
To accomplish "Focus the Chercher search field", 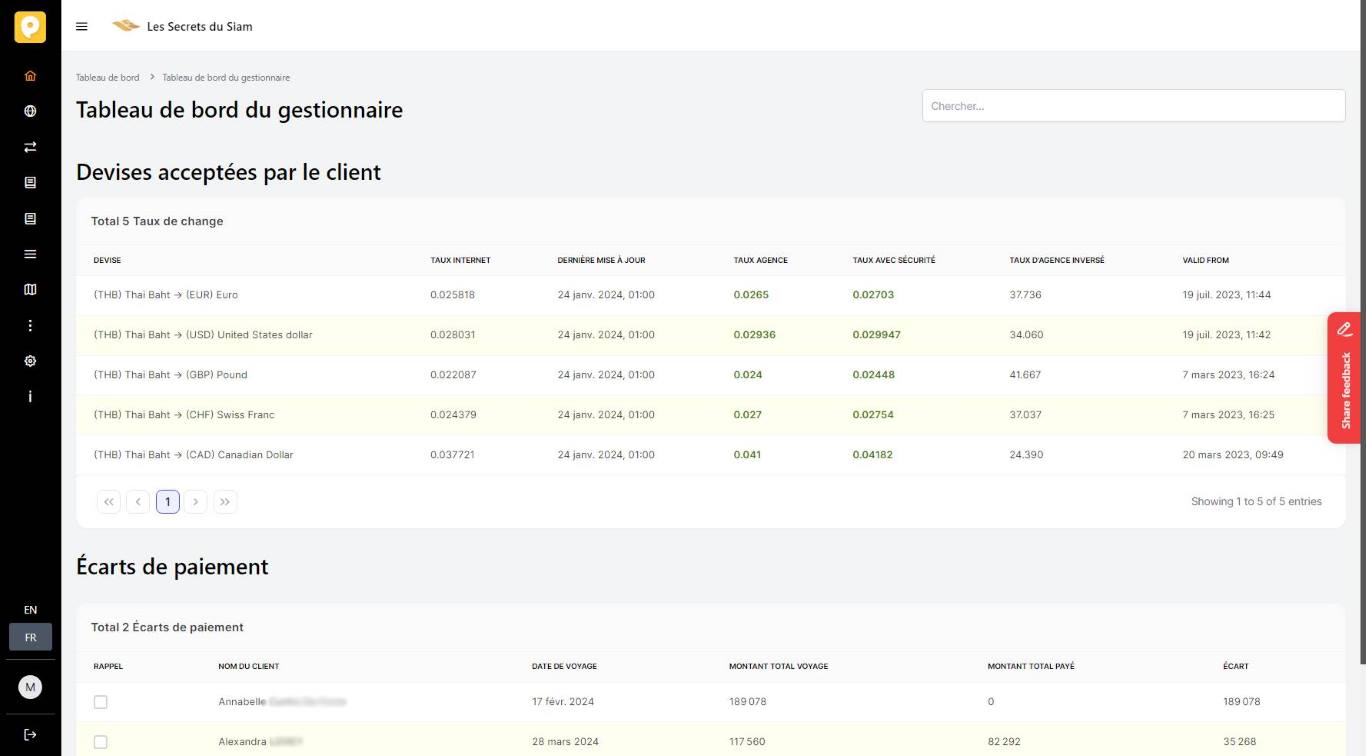I will tap(1133, 106).
